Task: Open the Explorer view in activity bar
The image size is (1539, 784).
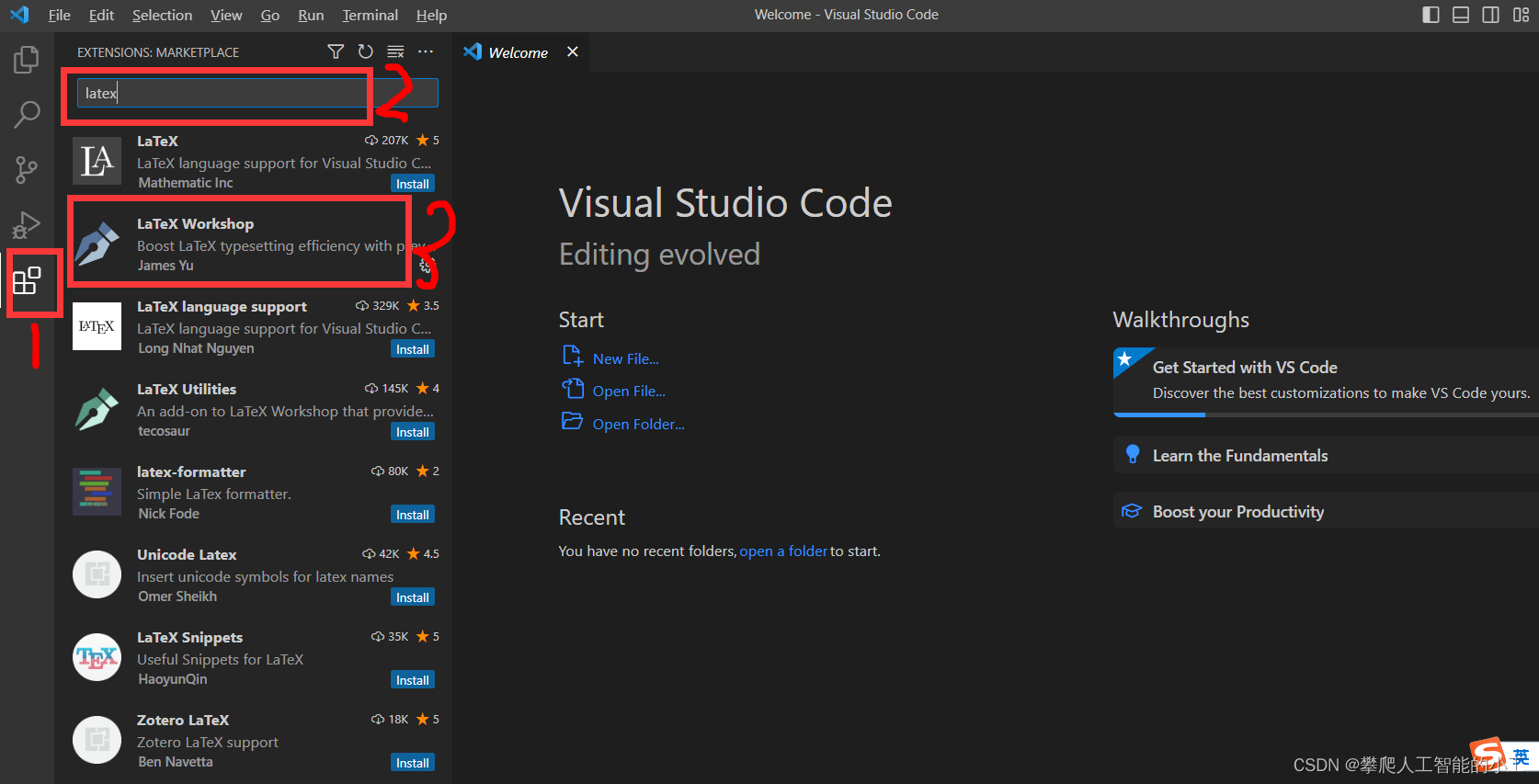Action: (x=27, y=60)
